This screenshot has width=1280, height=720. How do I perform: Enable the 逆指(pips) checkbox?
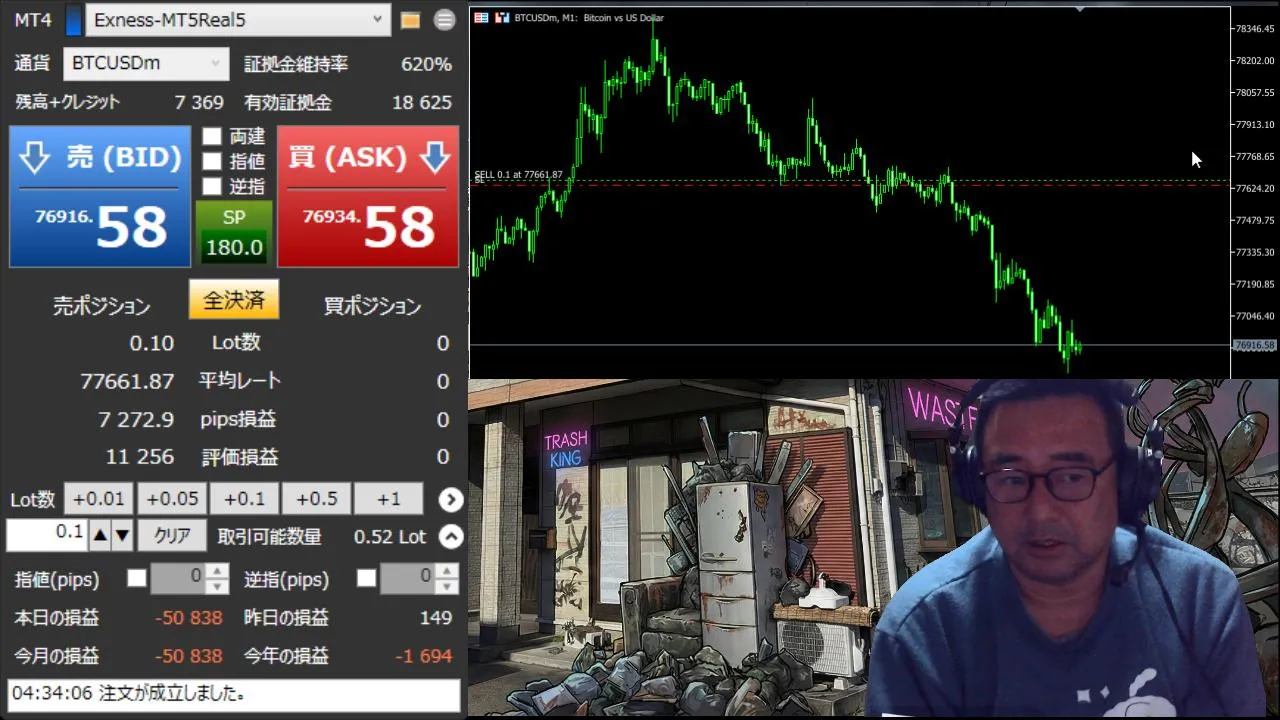367,578
